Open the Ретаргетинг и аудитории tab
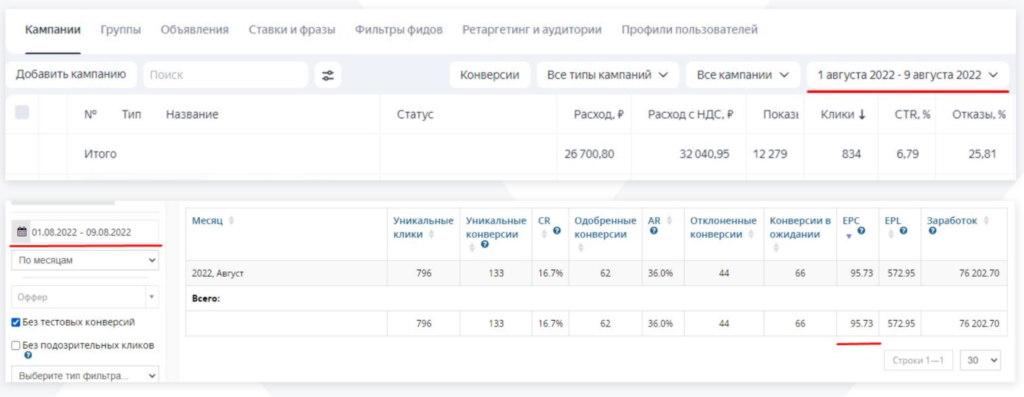This screenshot has width=1024, height=397. pos(532,29)
